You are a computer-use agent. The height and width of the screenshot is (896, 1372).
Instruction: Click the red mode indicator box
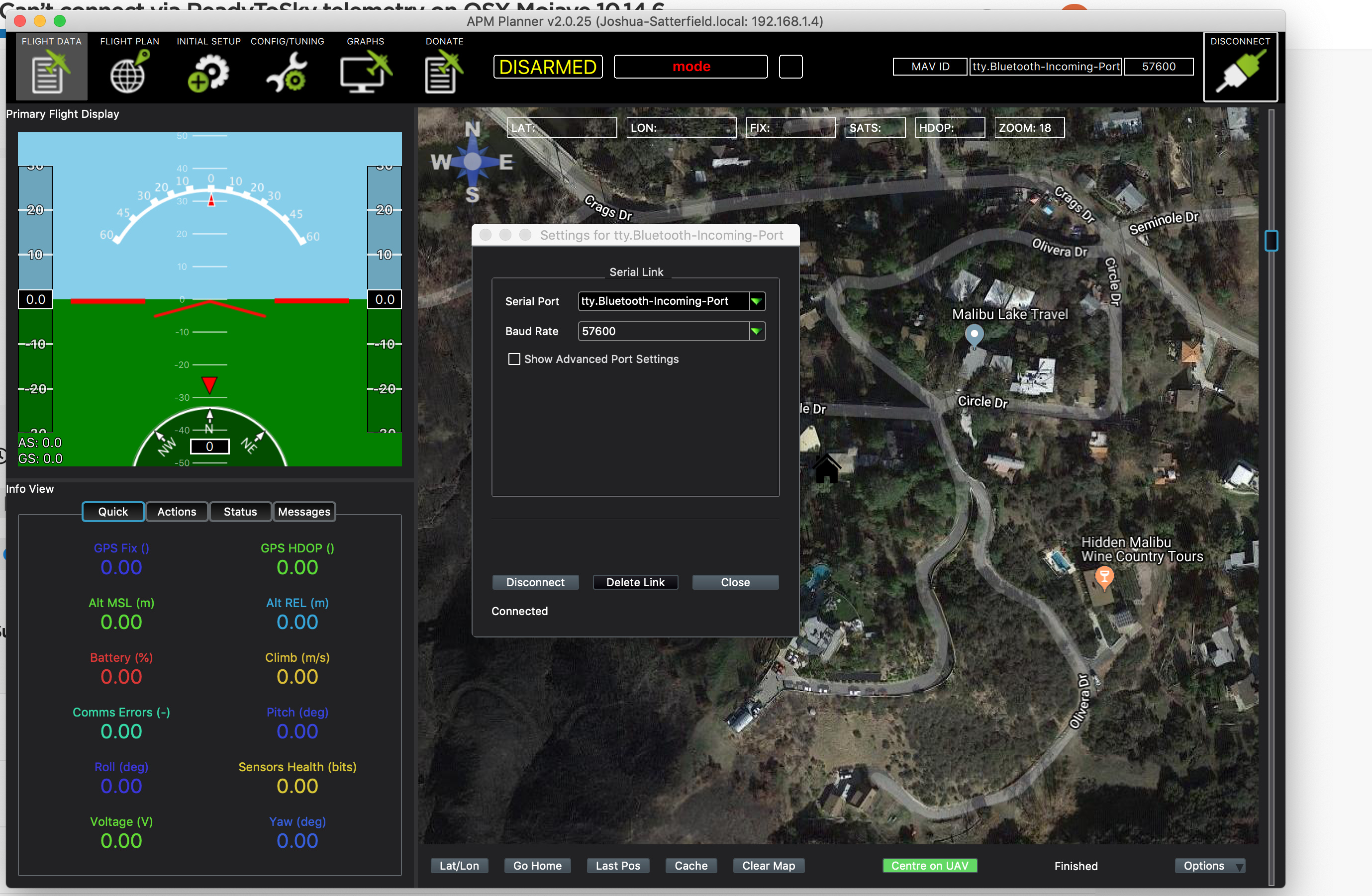click(690, 67)
